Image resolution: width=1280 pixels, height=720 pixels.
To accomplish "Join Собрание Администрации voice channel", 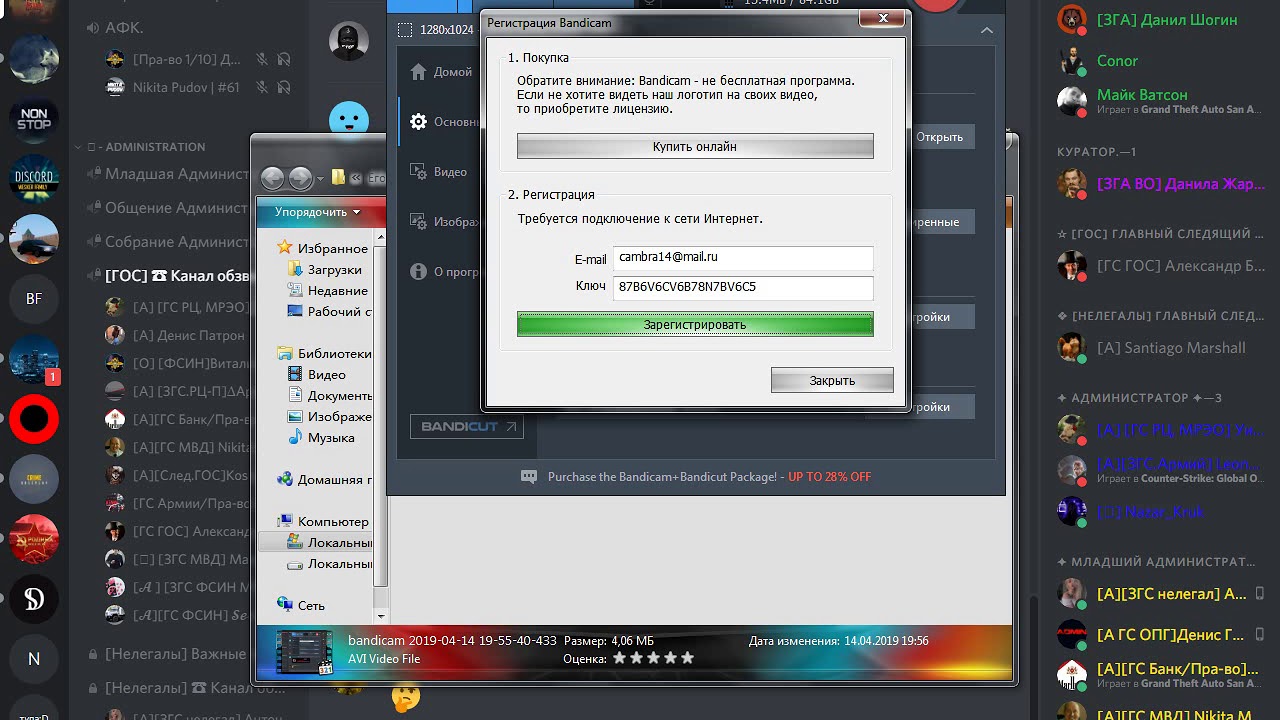I will pos(167,242).
